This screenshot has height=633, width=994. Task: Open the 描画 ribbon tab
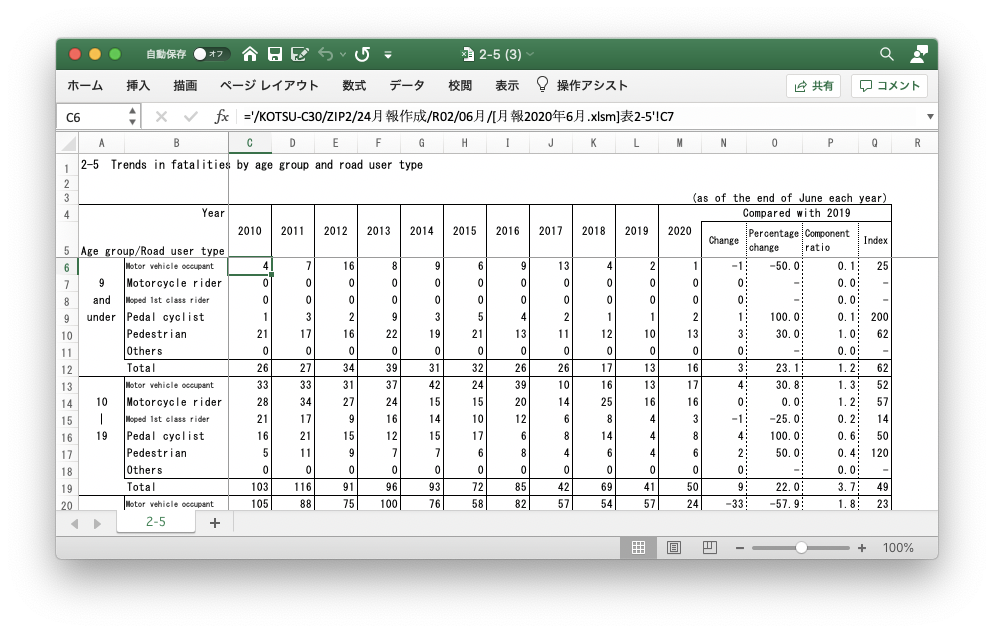click(185, 86)
